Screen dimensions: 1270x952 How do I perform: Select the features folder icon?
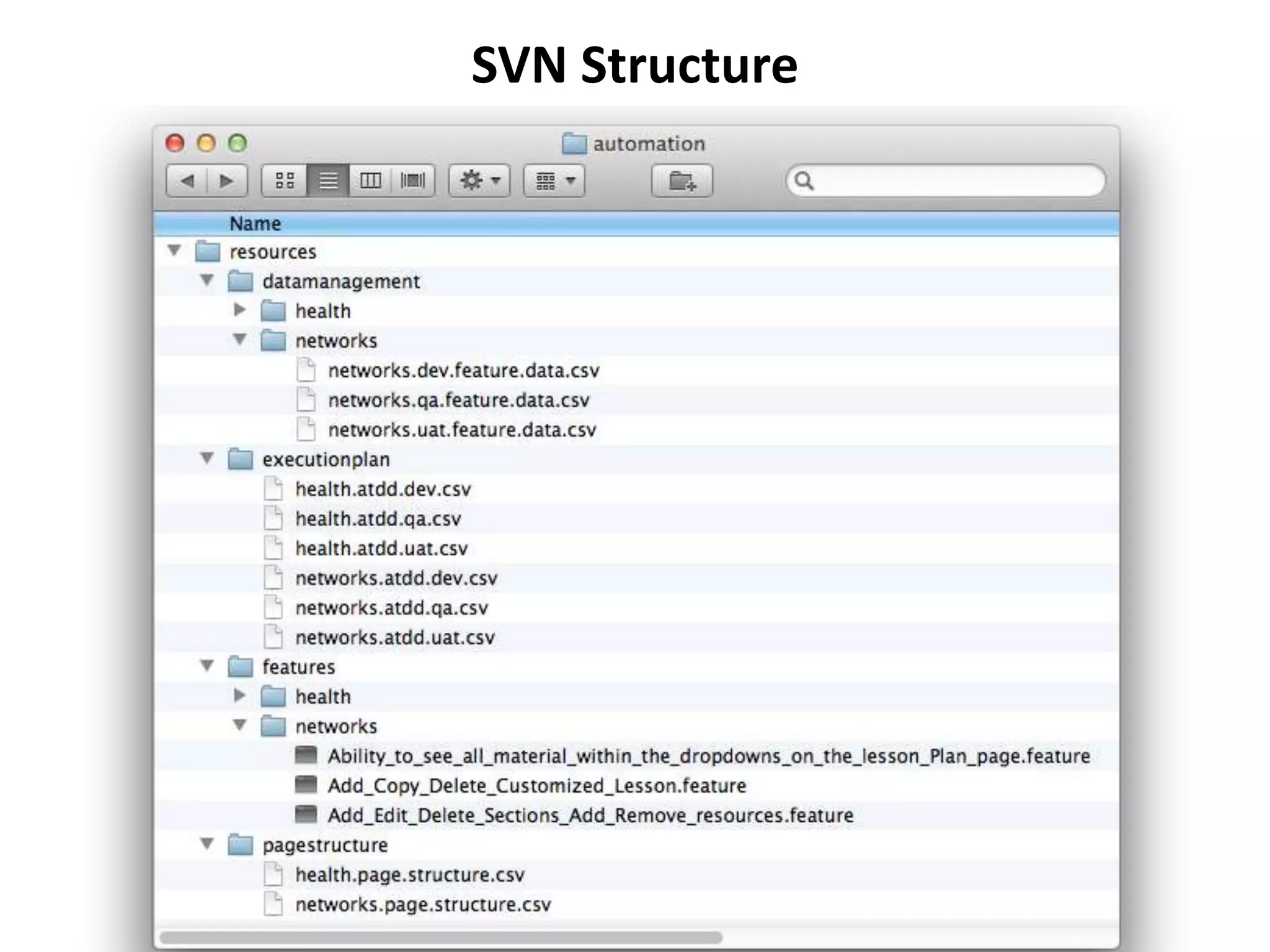pos(241,667)
